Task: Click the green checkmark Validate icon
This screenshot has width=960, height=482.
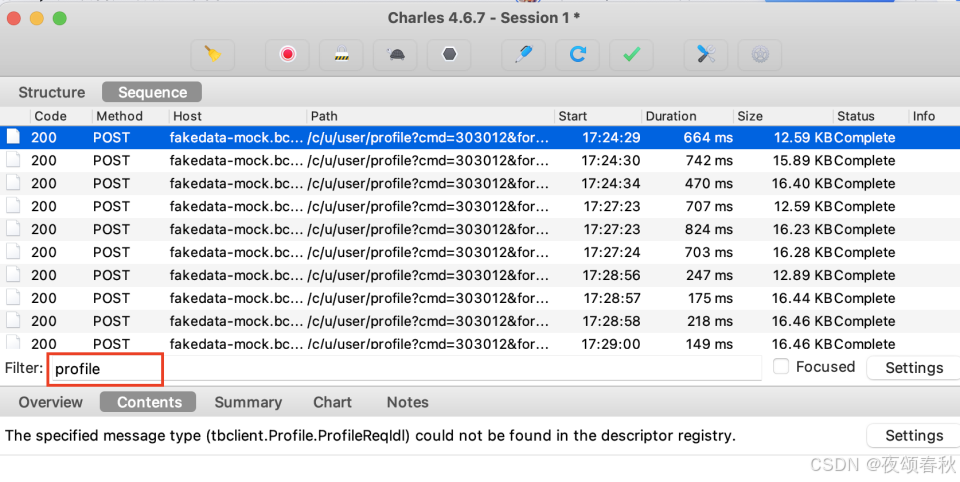Action: [x=631, y=55]
